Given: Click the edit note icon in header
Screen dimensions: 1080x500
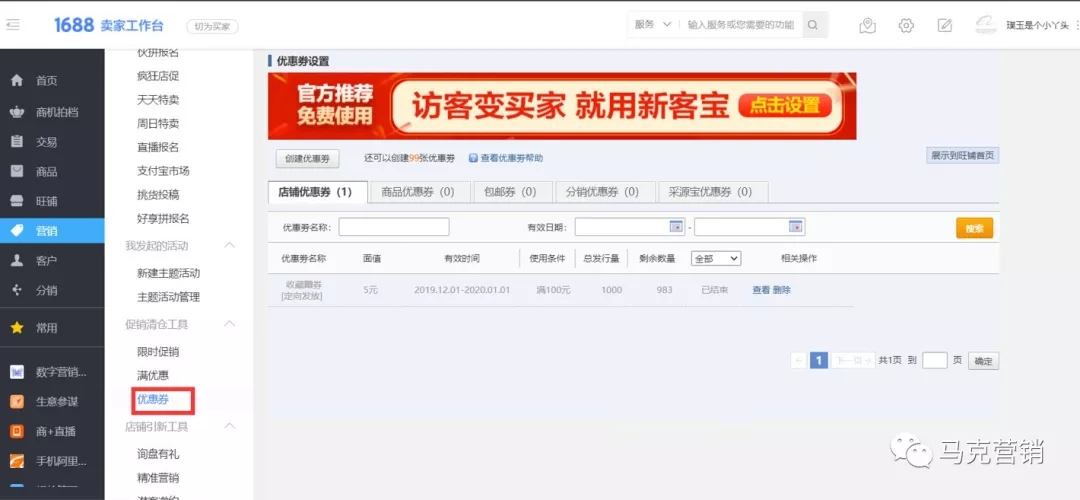Looking at the screenshot, I should click(x=945, y=26).
